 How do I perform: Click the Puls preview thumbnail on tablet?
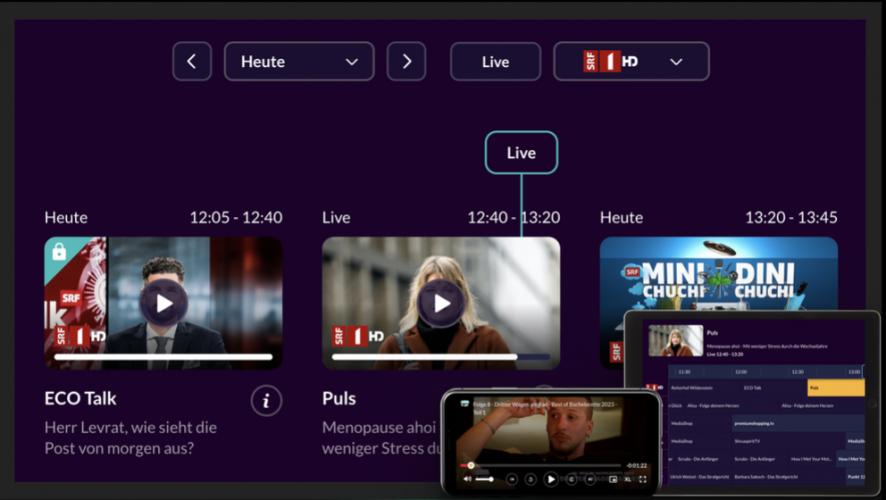(676, 341)
